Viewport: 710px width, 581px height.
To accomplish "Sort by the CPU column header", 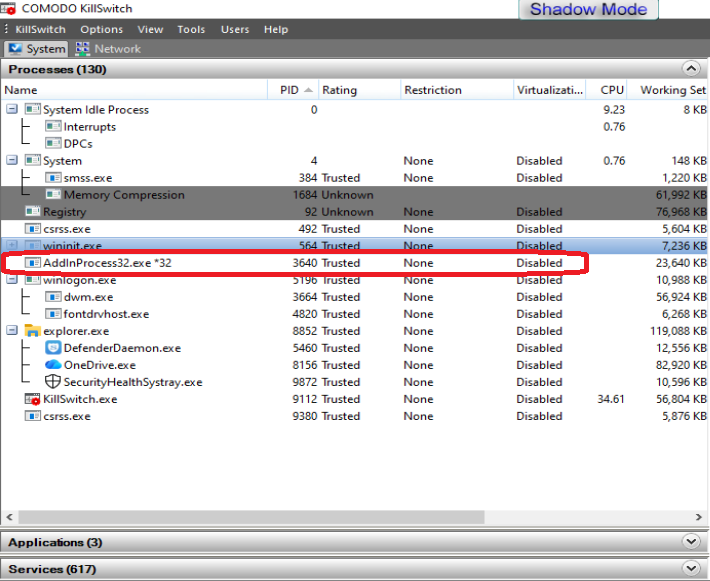I will (x=607, y=90).
